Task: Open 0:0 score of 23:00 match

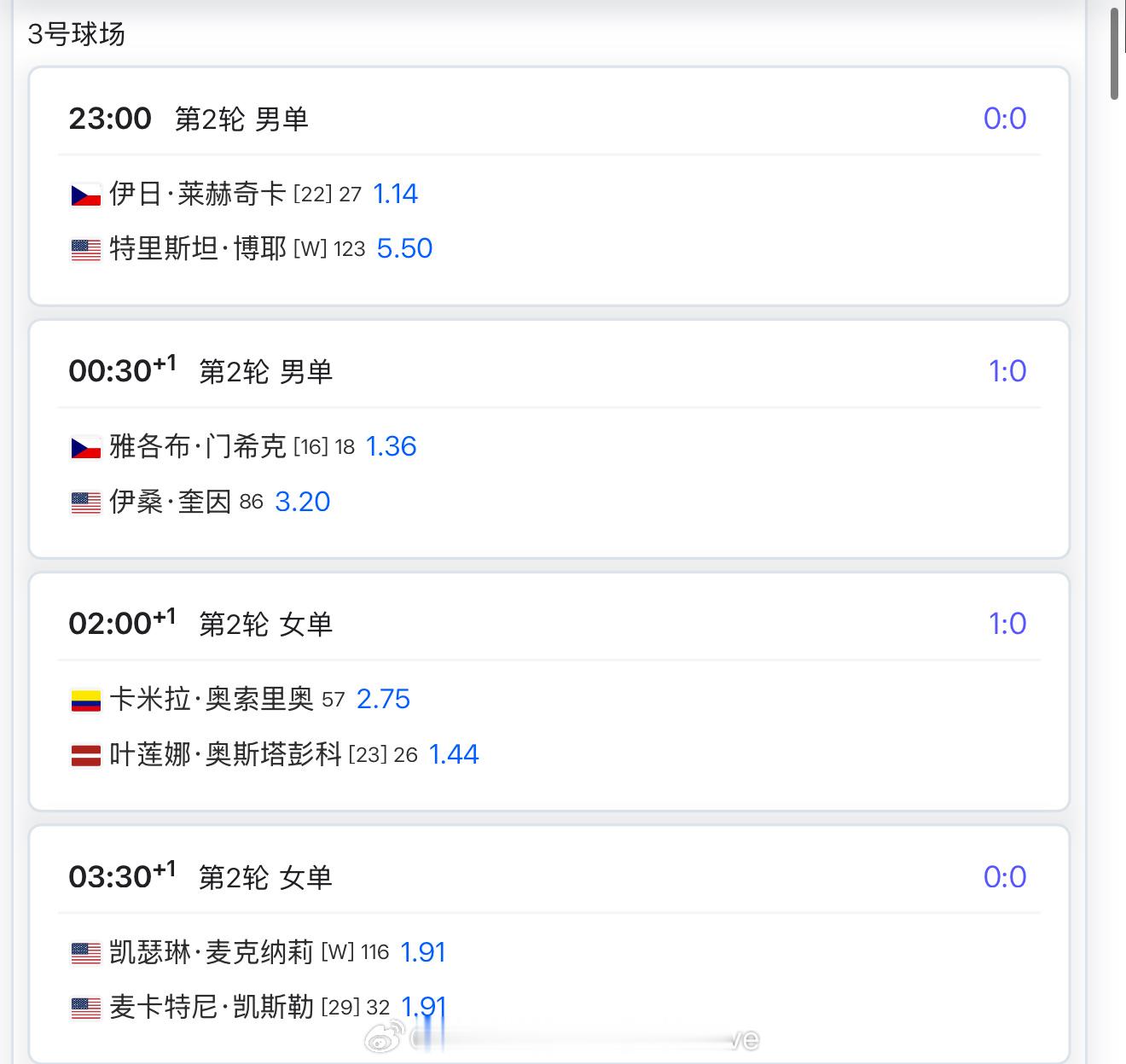Action: click(1005, 118)
